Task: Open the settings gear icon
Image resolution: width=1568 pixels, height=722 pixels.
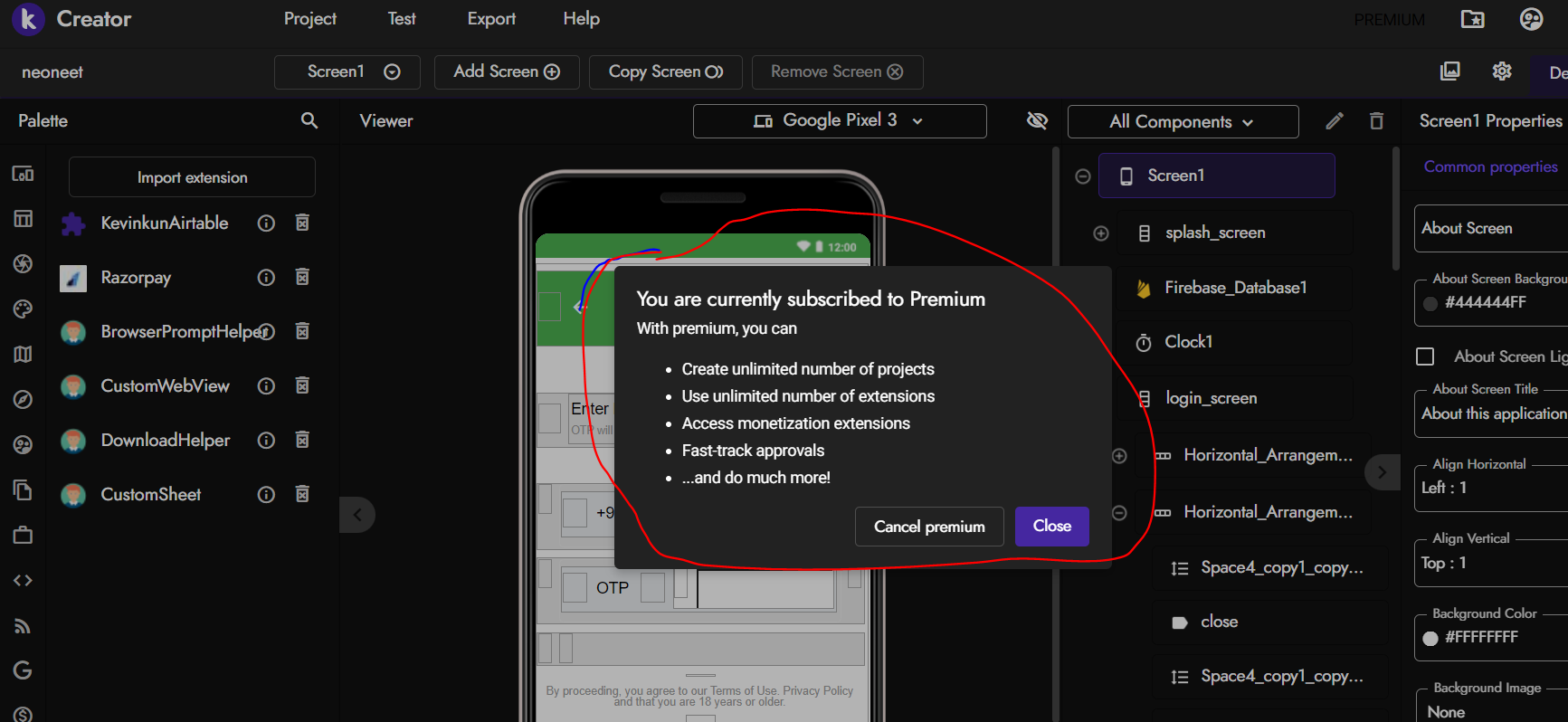Action: coord(1502,71)
